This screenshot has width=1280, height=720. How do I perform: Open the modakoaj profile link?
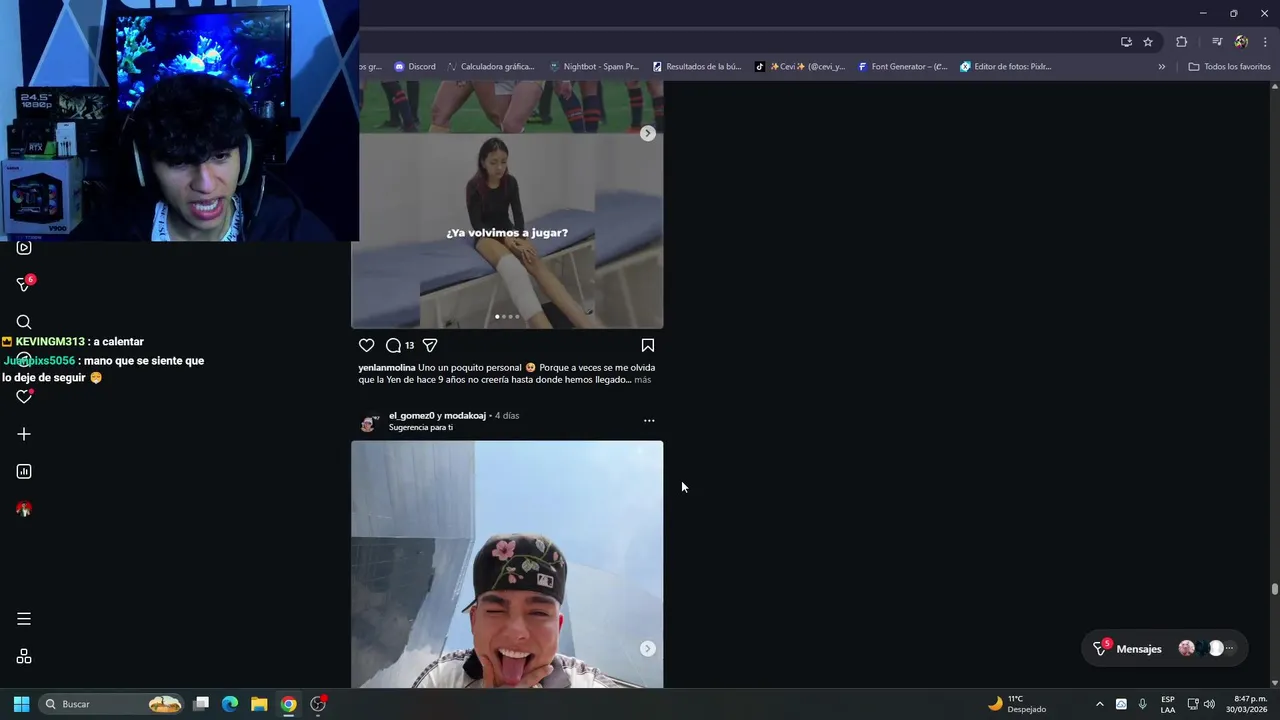click(465, 415)
